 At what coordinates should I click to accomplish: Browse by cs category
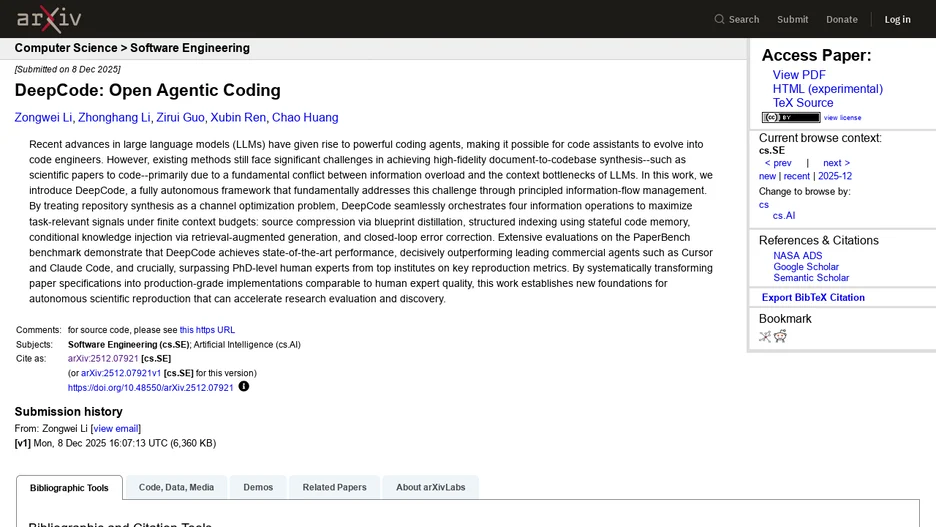[x=763, y=204]
